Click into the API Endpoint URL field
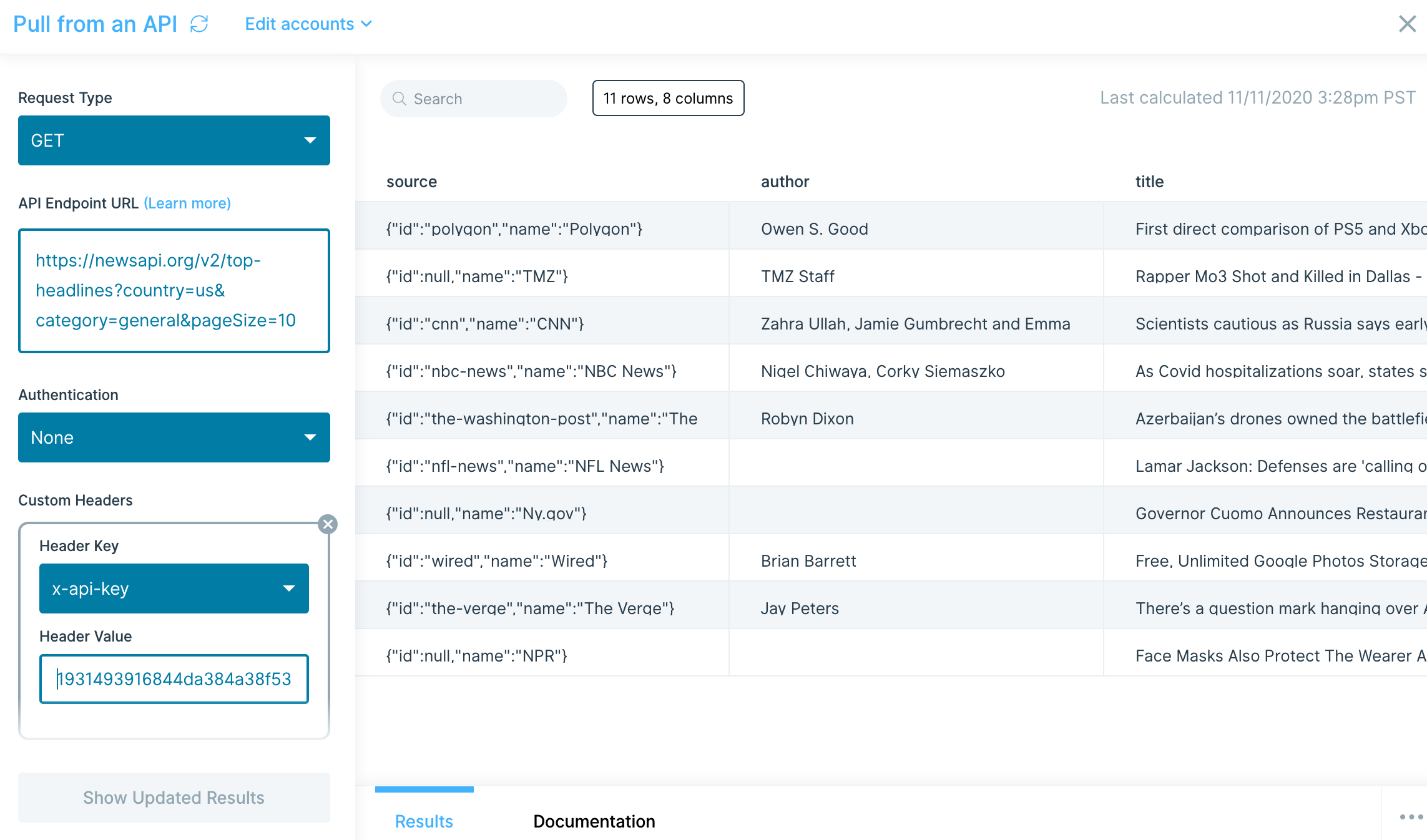This screenshot has width=1427, height=840. coord(174,291)
